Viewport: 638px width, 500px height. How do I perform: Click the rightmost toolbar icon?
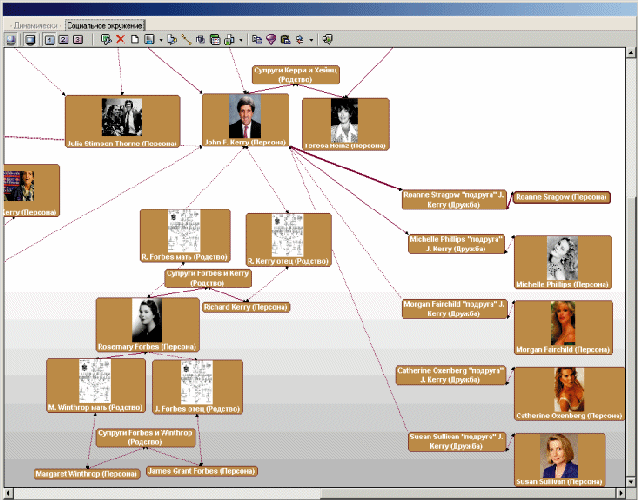pyautogui.click(x=327, y=39)
